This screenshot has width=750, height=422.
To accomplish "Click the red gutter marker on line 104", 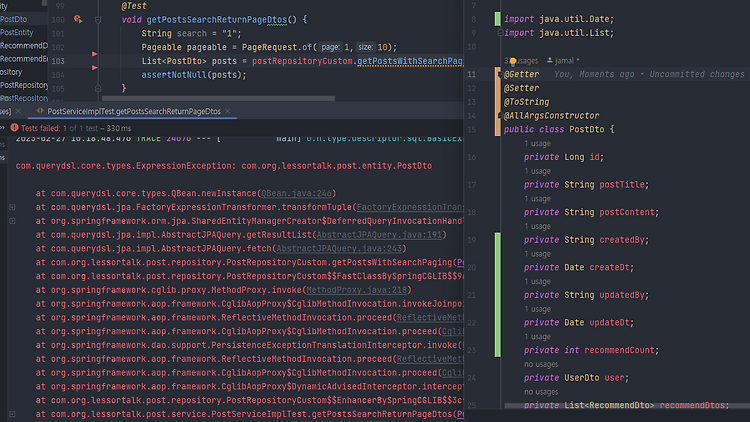I will (x=94, y=68).
